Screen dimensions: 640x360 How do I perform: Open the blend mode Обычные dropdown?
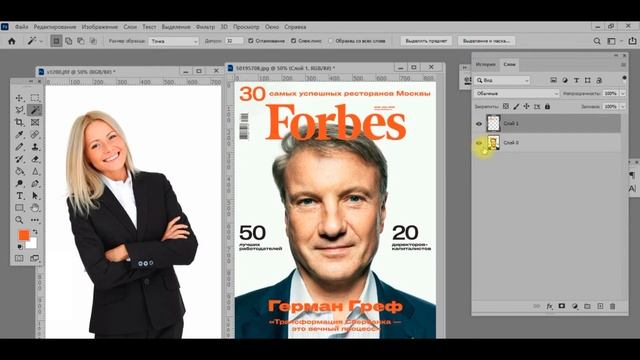pyautogui.click(x=516, y=93)
